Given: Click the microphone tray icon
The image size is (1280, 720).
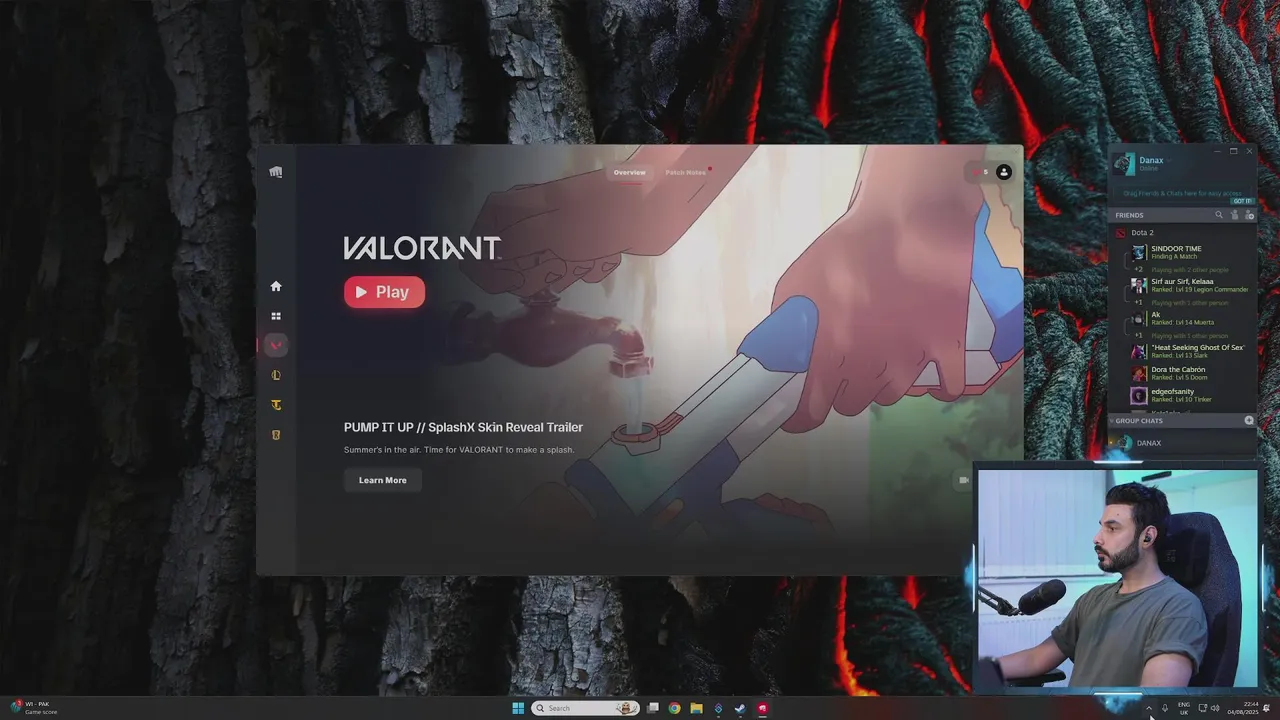Looking at the screenshot, I should (x=1165, y=708).
